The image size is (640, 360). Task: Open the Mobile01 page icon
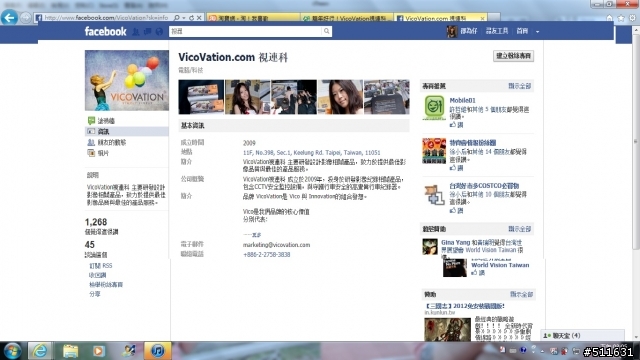[x=434, y=107]
